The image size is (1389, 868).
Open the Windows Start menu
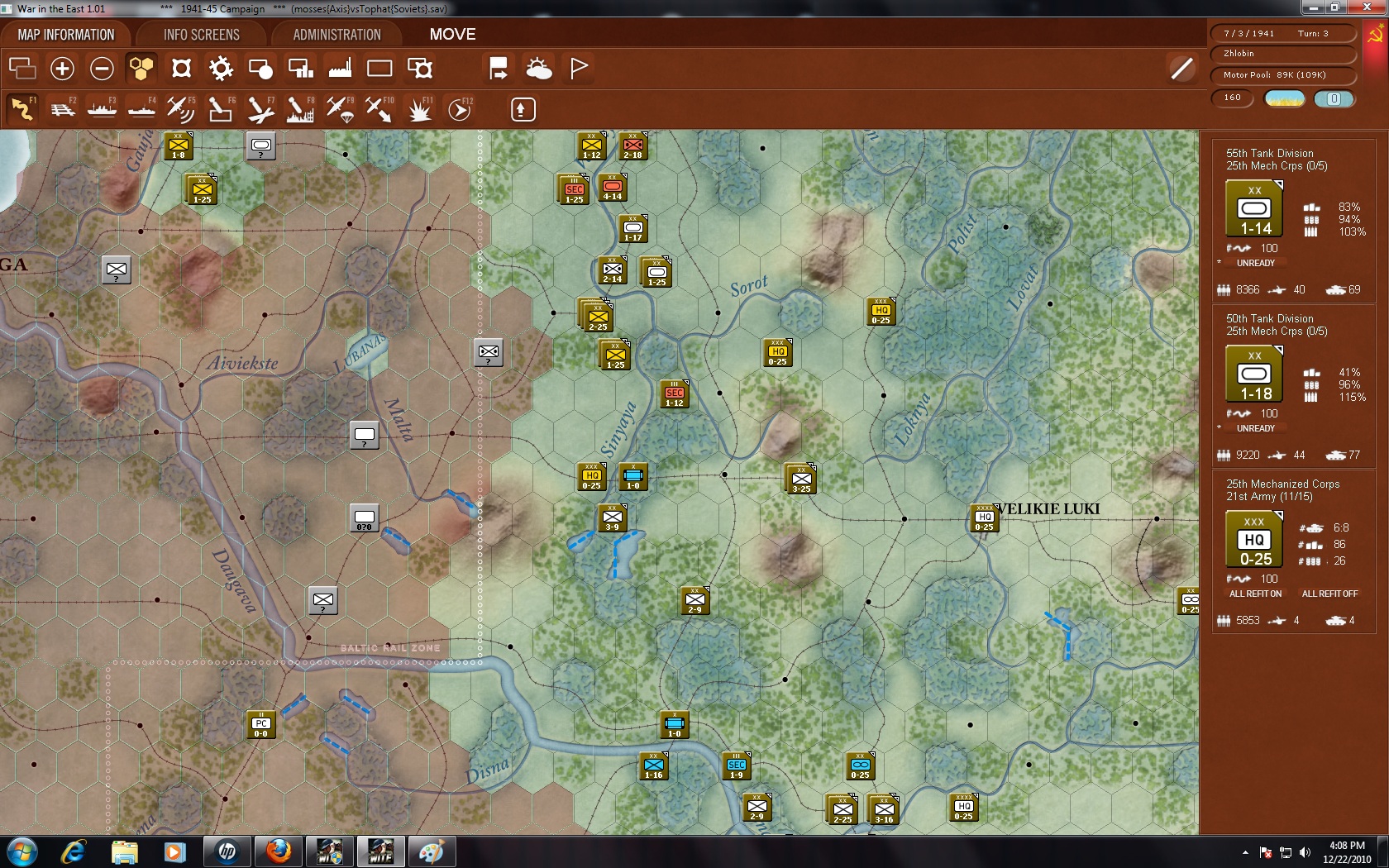pos(21,851)
